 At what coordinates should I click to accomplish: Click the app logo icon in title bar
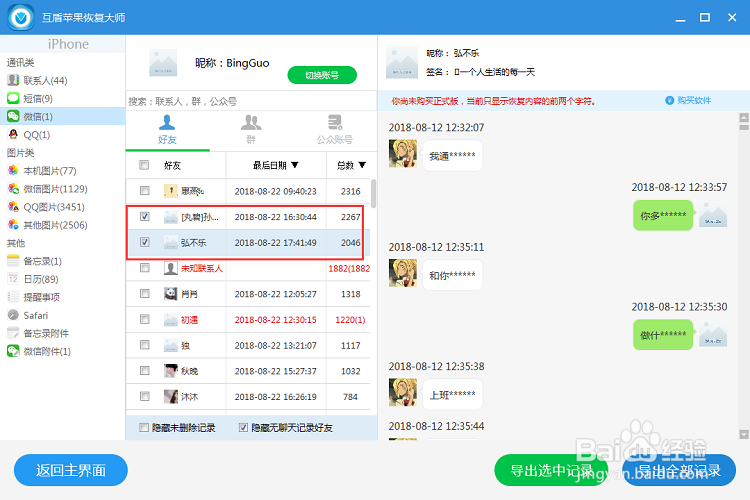21,18
